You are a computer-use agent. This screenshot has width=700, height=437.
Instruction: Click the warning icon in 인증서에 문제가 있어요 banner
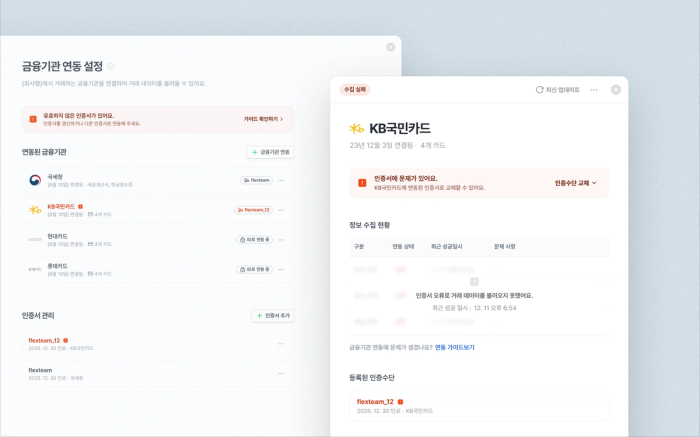pyautogui.click(x=362, y=183)
